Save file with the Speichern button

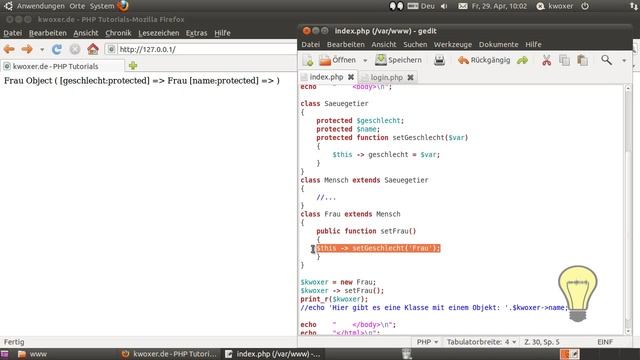(398, 60)
